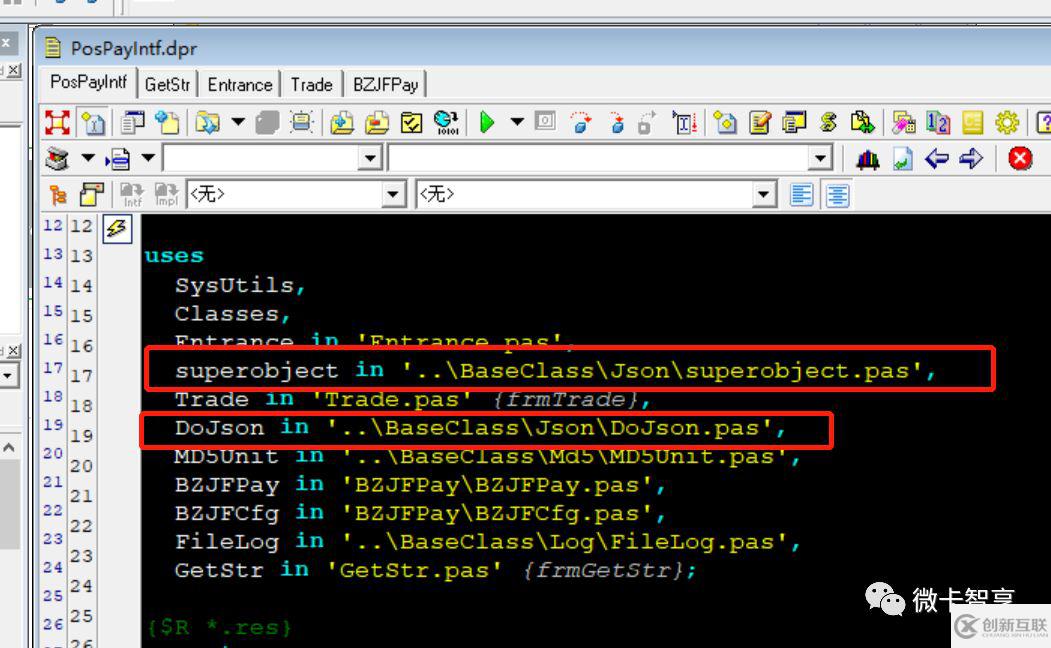
Task: Expand the right <无> combo box
Action: coord(764,194)
